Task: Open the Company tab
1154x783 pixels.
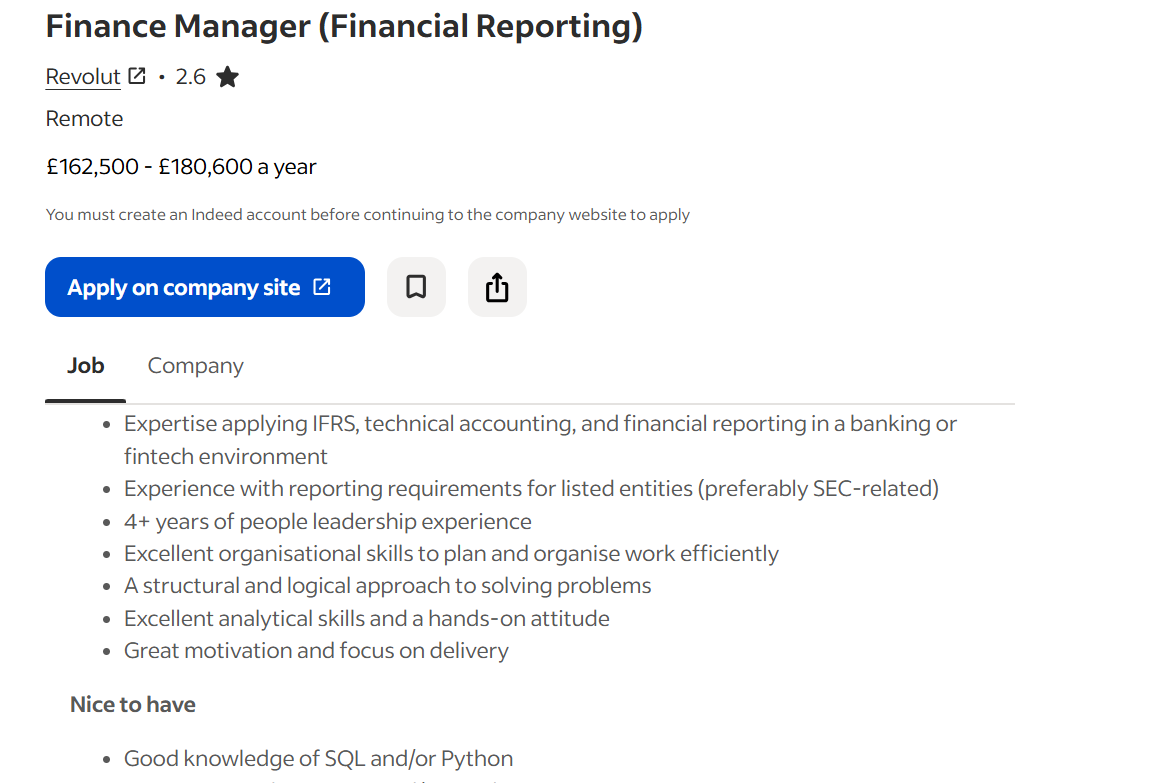Action: tap(195, 366)
